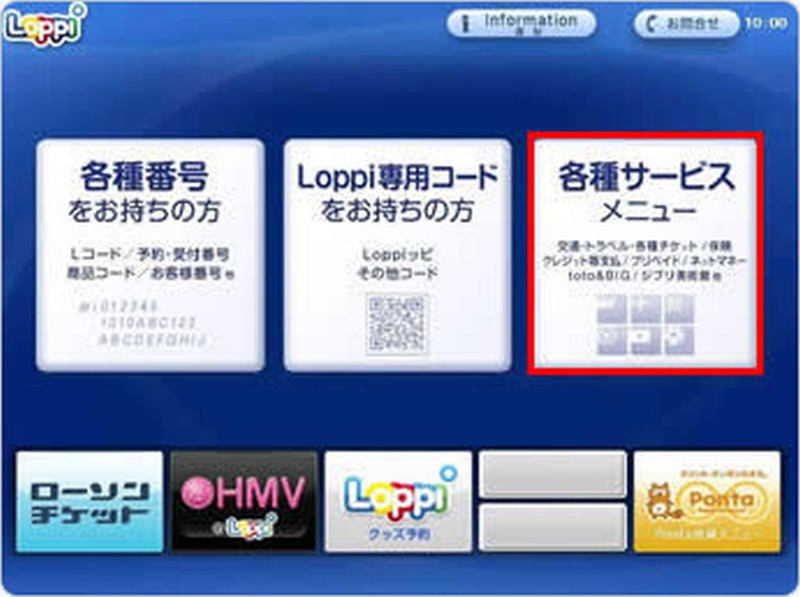Click the clock showing 10:00
This screenshot has height=597, width=800.
pyautogui.click(x=765, y=23)
